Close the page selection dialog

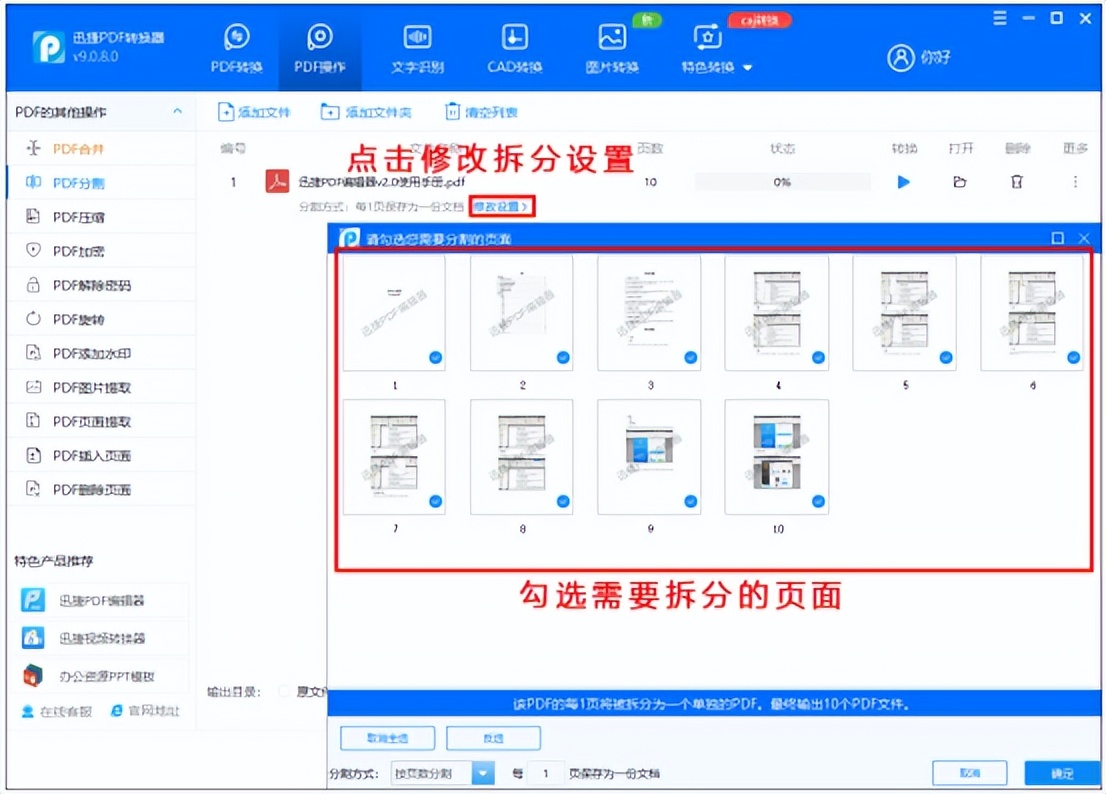pyautogui.click(x=1084, y=238)
